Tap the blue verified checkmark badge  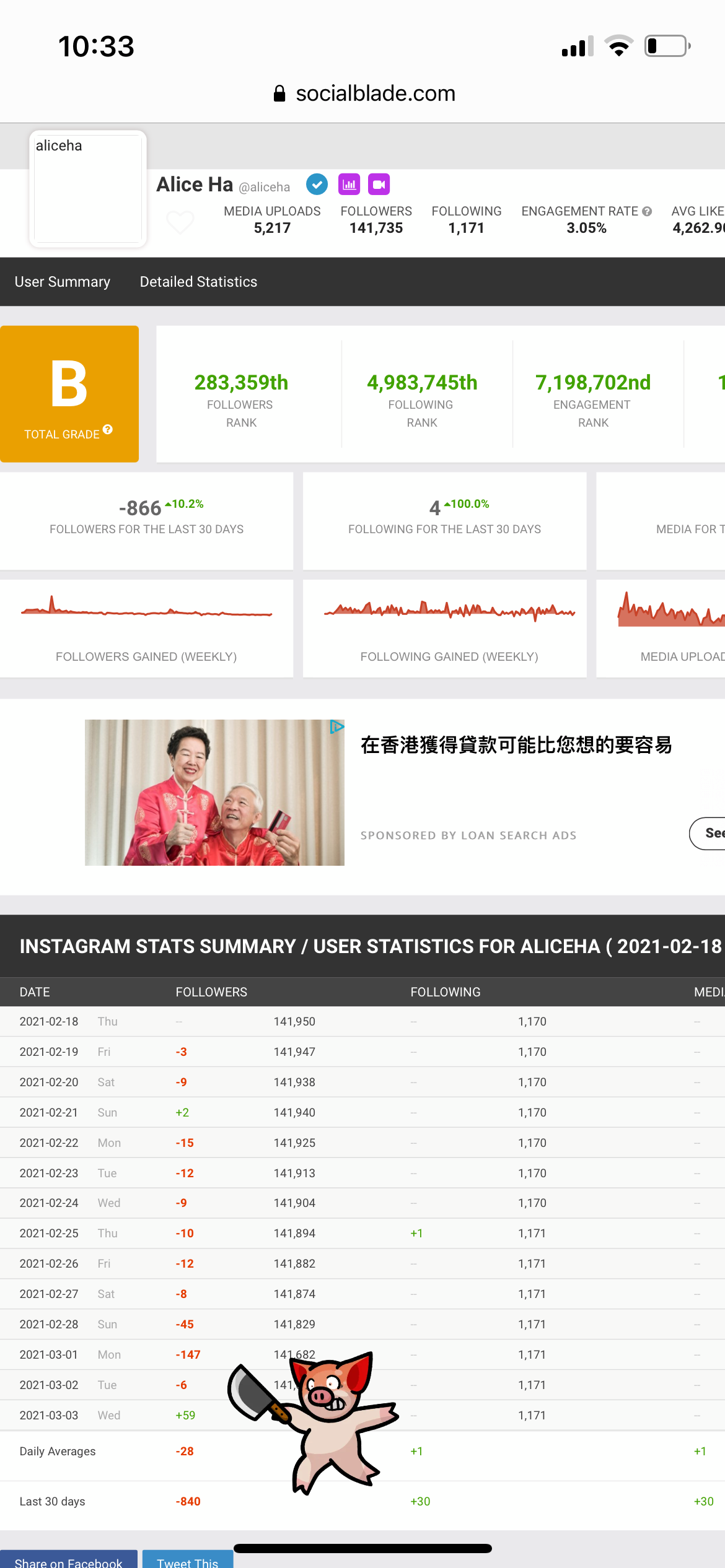click(x=317, y=184)
